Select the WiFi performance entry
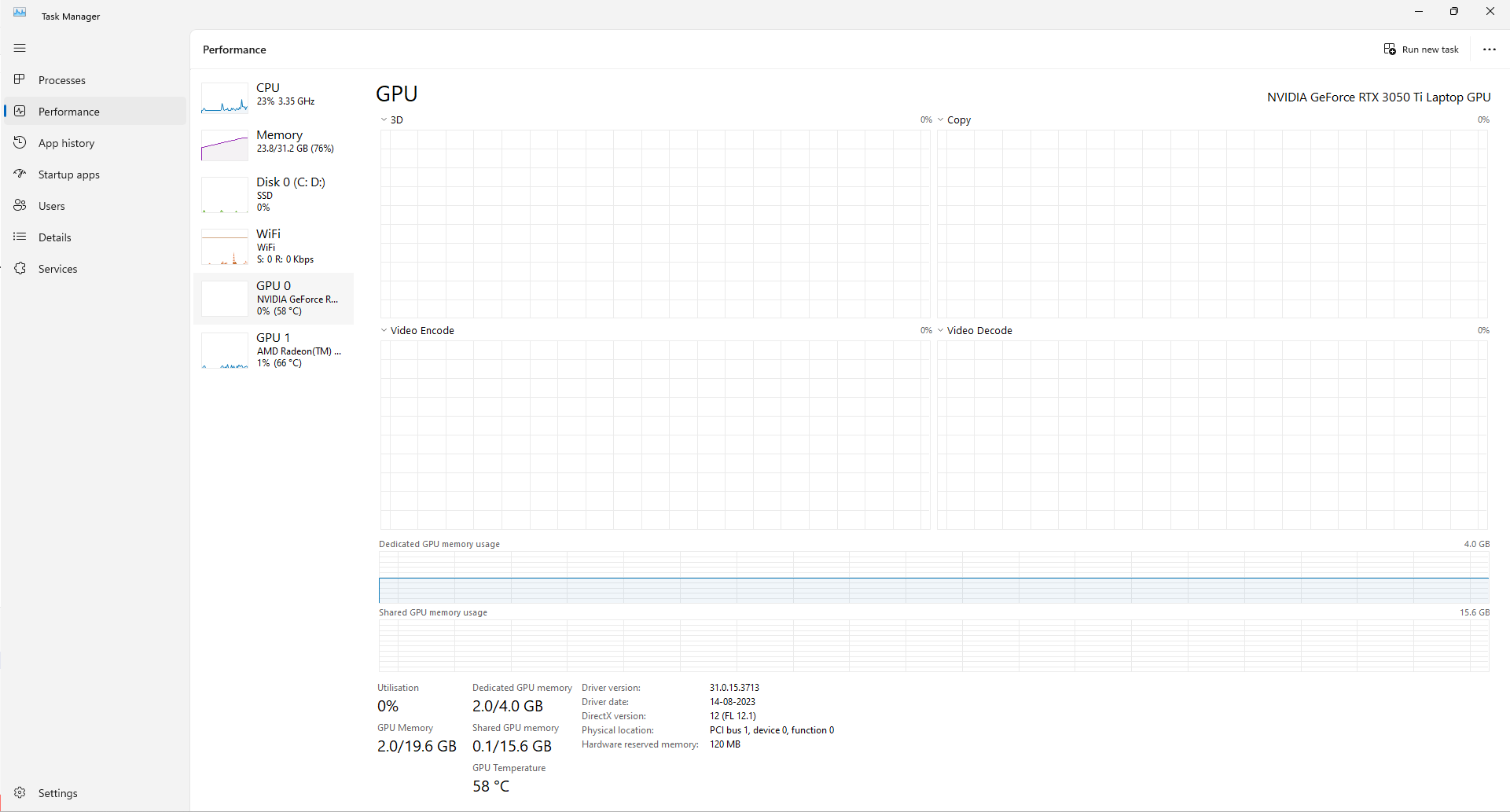 (274, 246)
